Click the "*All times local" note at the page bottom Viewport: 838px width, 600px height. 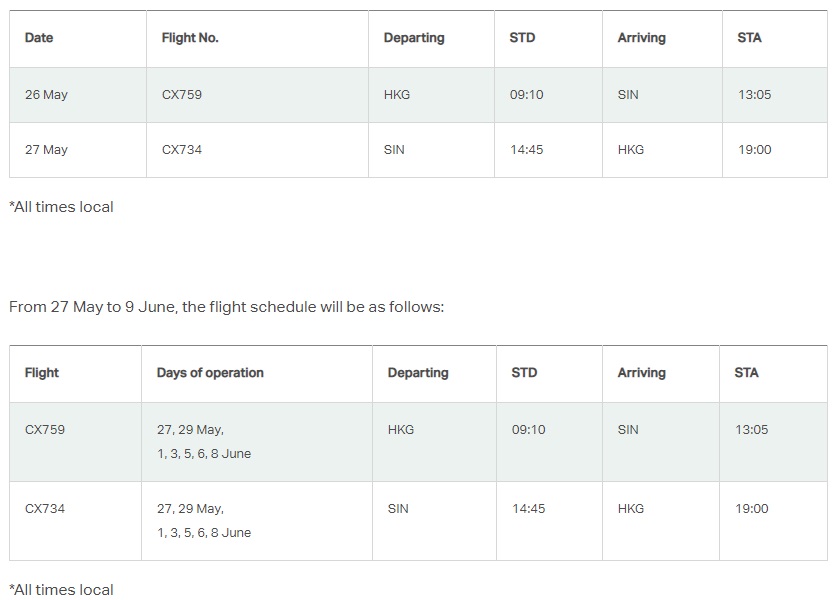(x=62, y=590)
